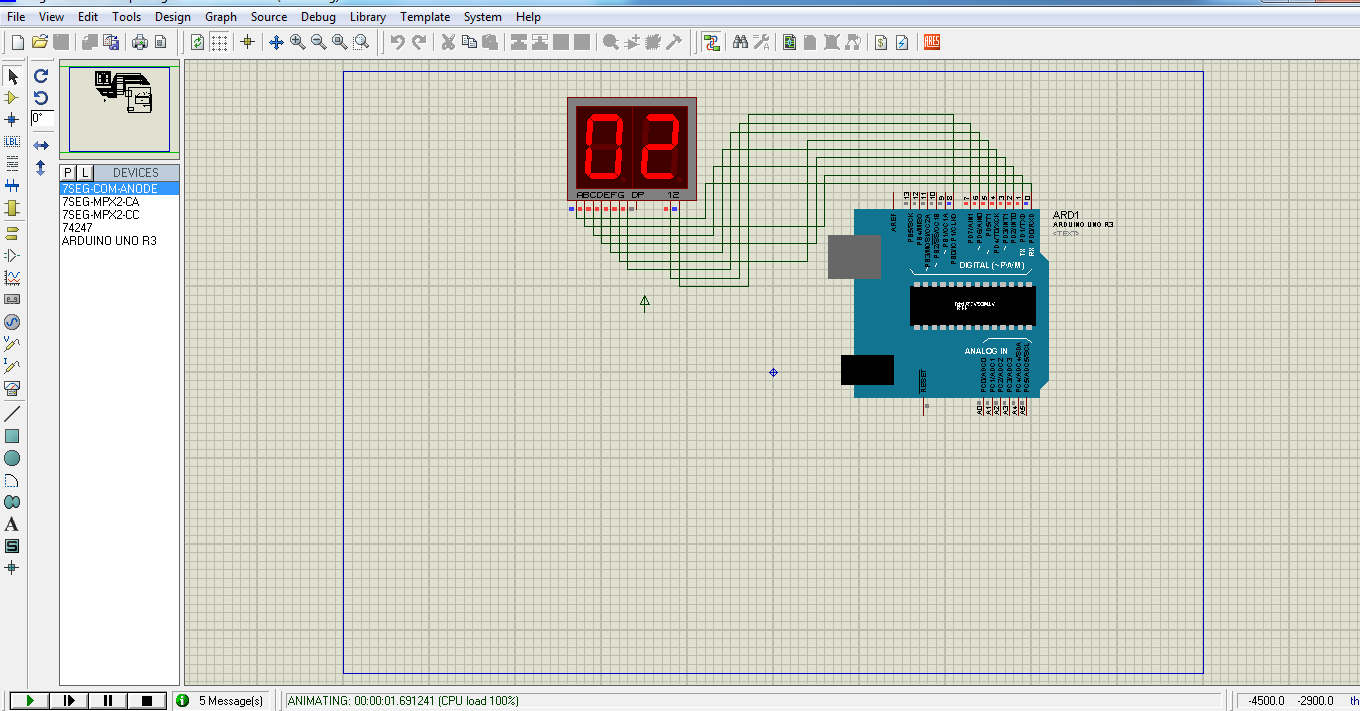Click the Redraw display icon
This screenshot has width=1360, height=711.
198,42
